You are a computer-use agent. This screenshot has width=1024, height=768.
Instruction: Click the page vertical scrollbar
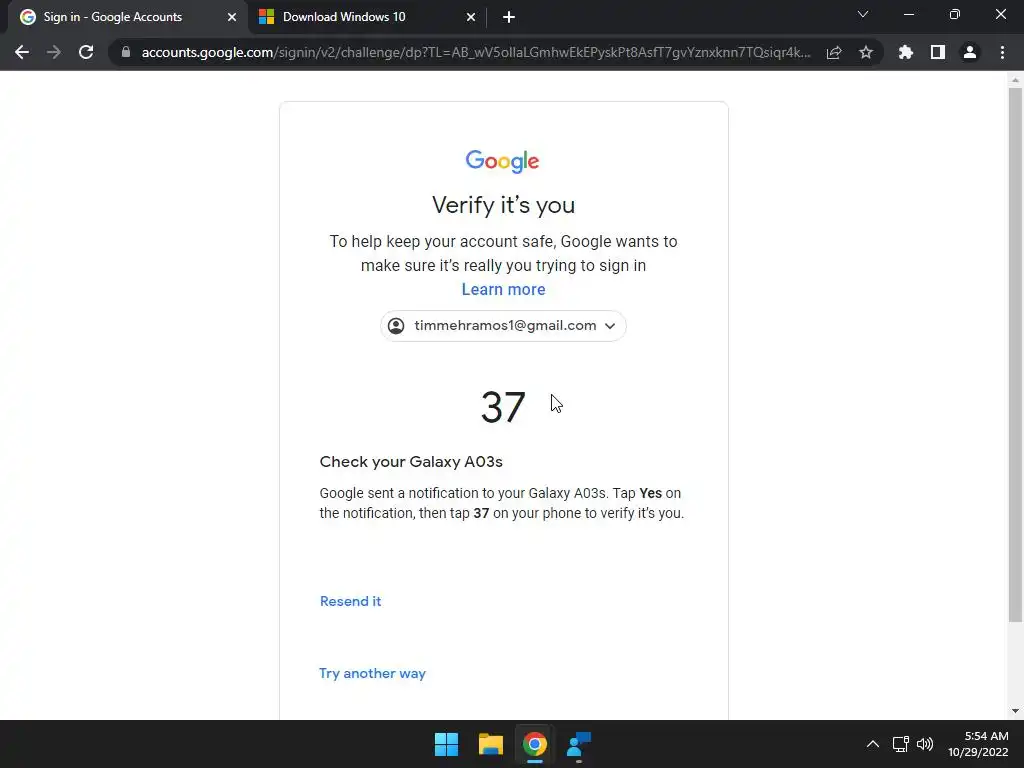coord(1015,355)
